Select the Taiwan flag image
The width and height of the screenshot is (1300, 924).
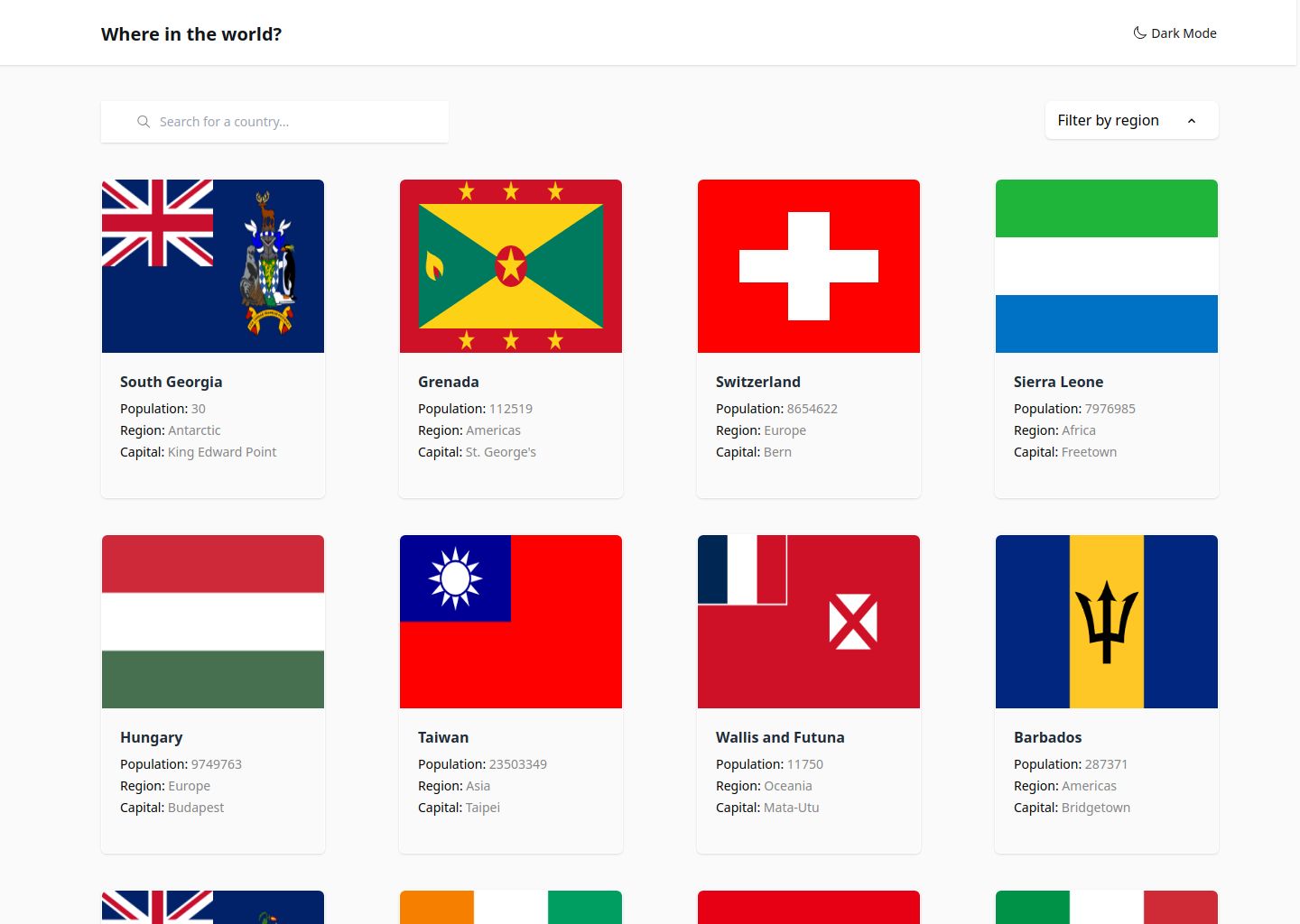(x=510, y=621)
